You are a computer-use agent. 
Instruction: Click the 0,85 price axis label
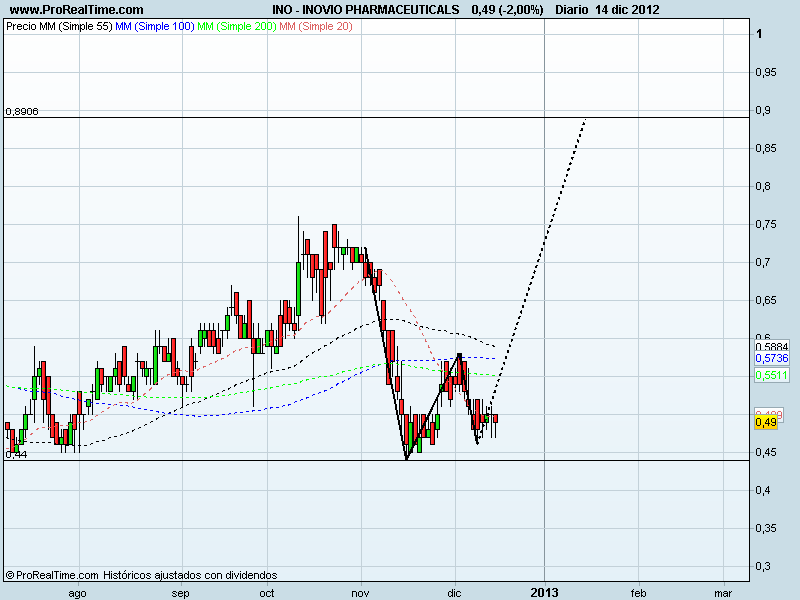tap(766, 148)
